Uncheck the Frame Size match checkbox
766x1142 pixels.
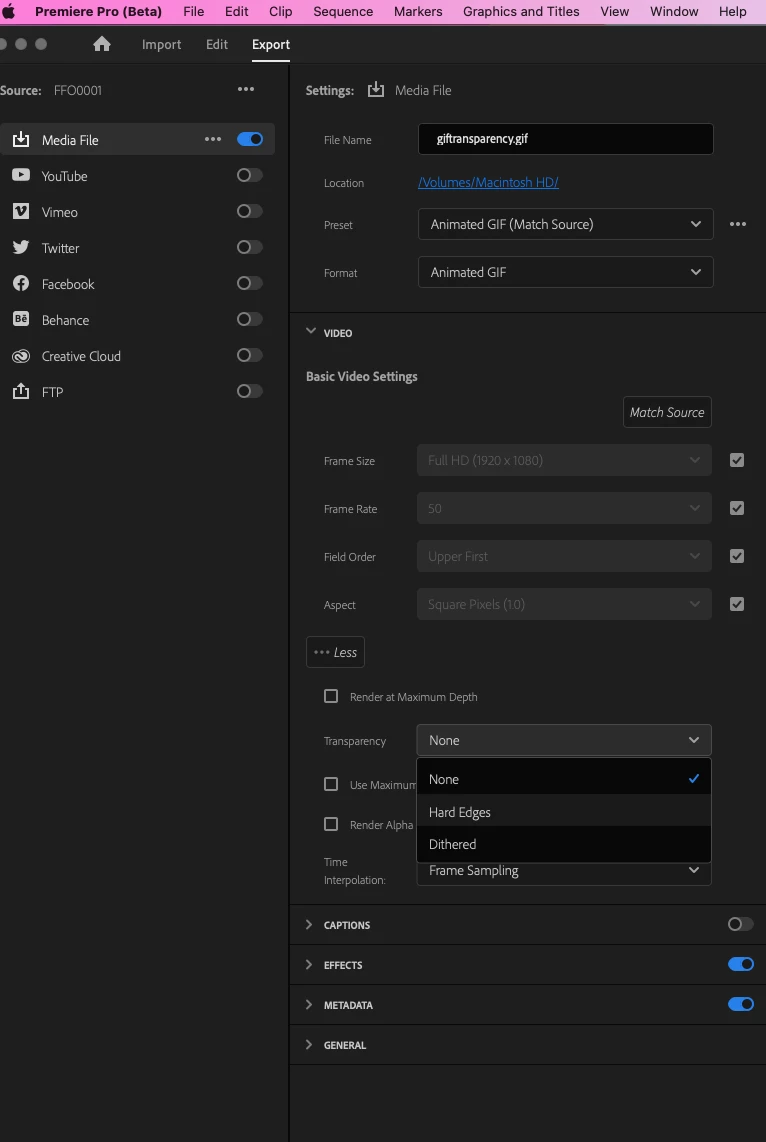(x=737, y=460)
